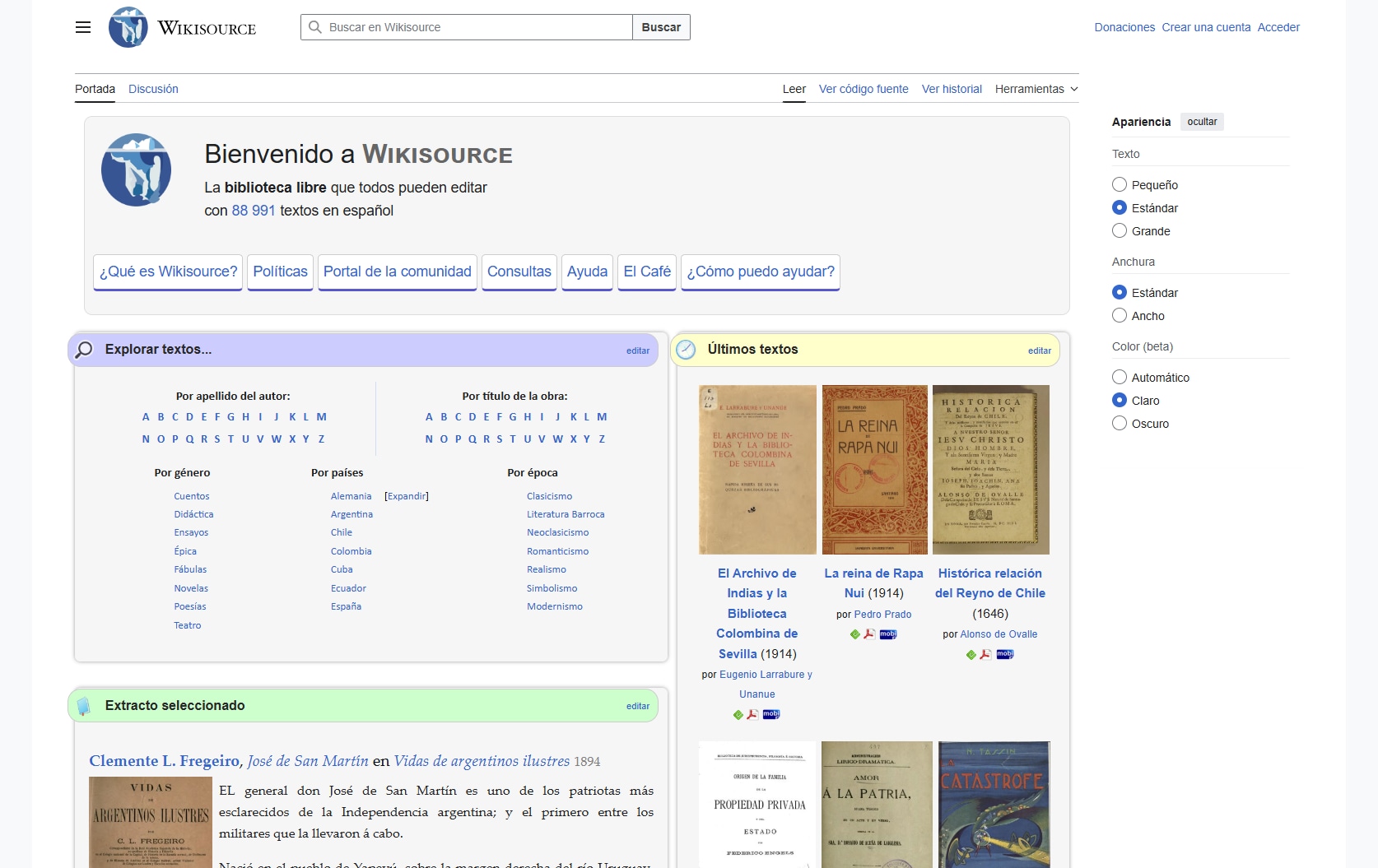Open the hamburger main menu
The image size is (1378, 868).
[83, 27]
